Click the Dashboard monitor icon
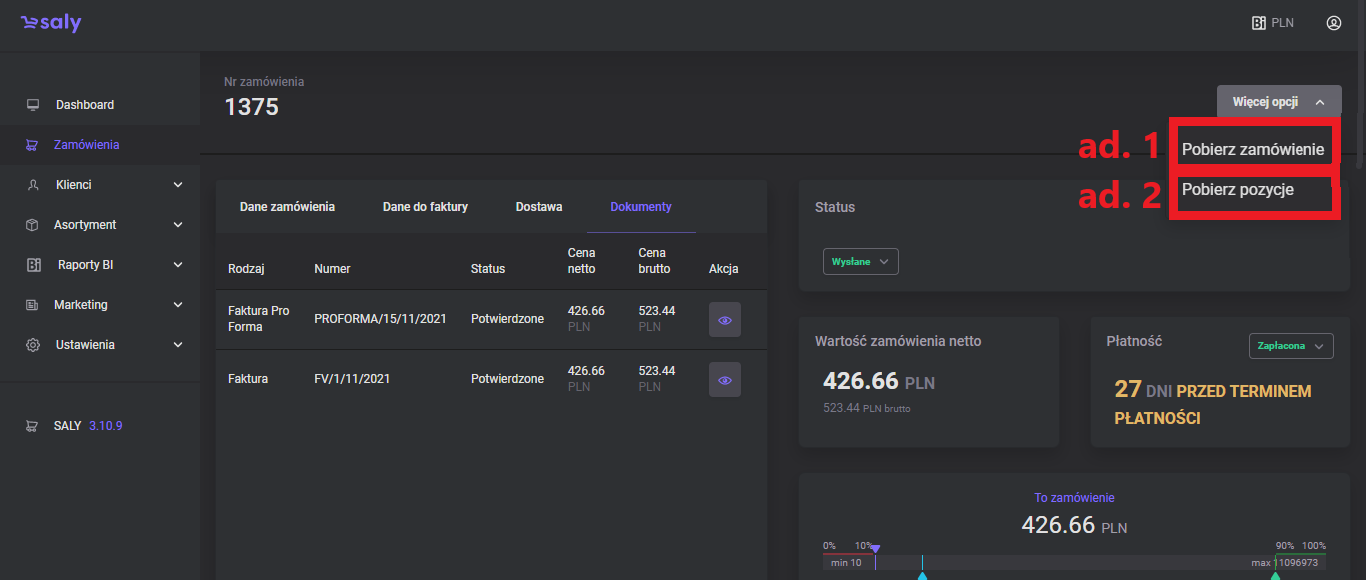This screenshot has height=580, width=1366. click(x=33, y=105)
